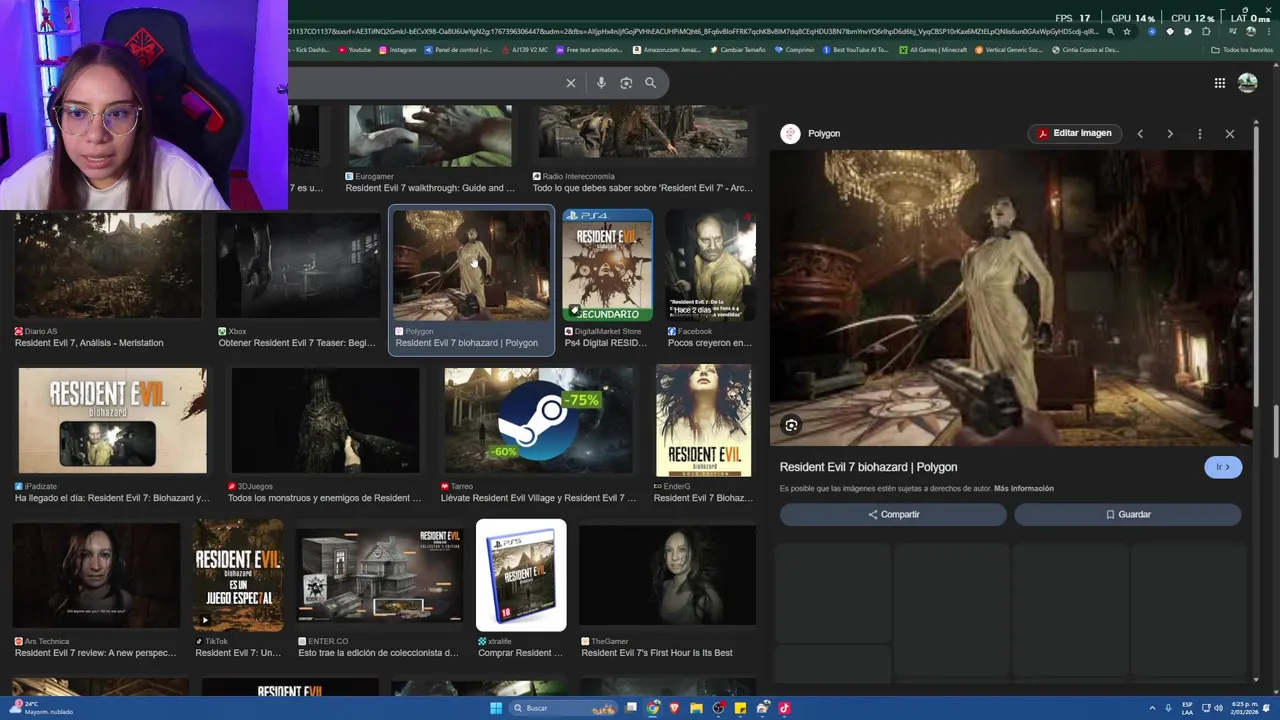
Task: Open the Google account avatar menu
Action: click(x=1247, y=83)
